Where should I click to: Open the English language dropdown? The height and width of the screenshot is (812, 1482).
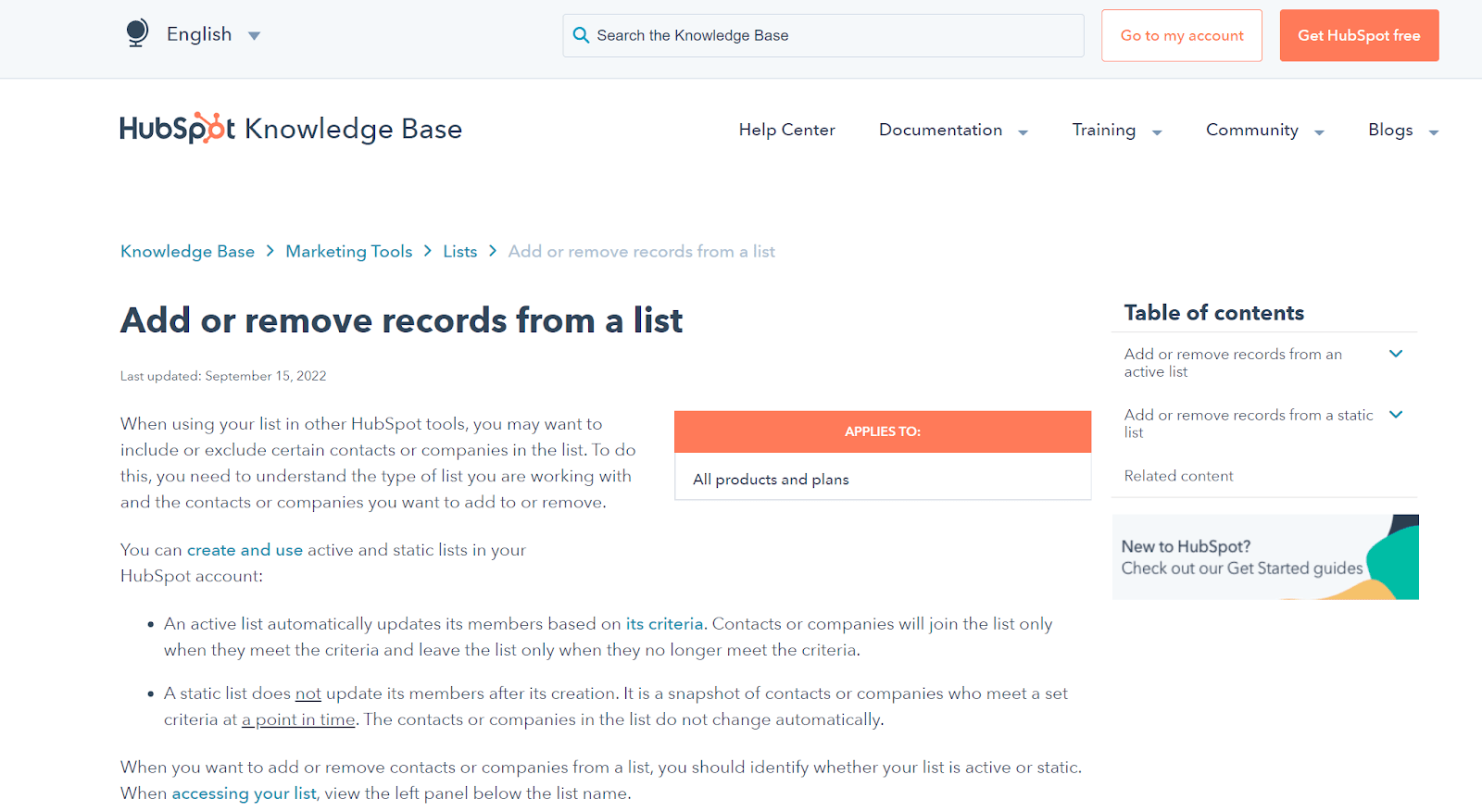[x=212, y=35]
